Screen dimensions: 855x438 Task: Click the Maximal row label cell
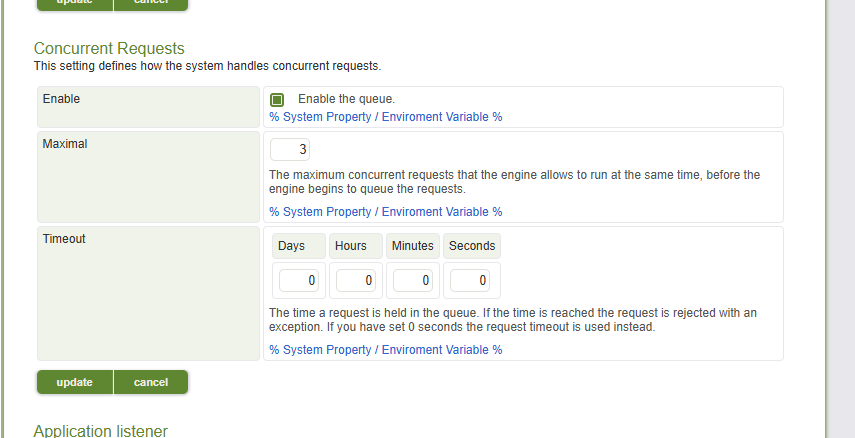(148, 177)
